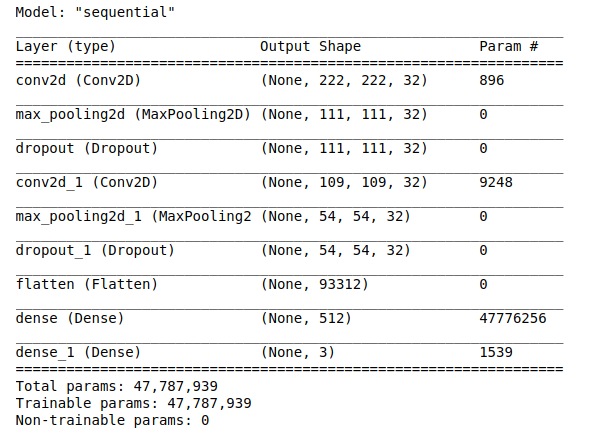This screenshot has width=616, height=434.
Task: Click the dense (Dense) layer name
Action: coord(70,319)
